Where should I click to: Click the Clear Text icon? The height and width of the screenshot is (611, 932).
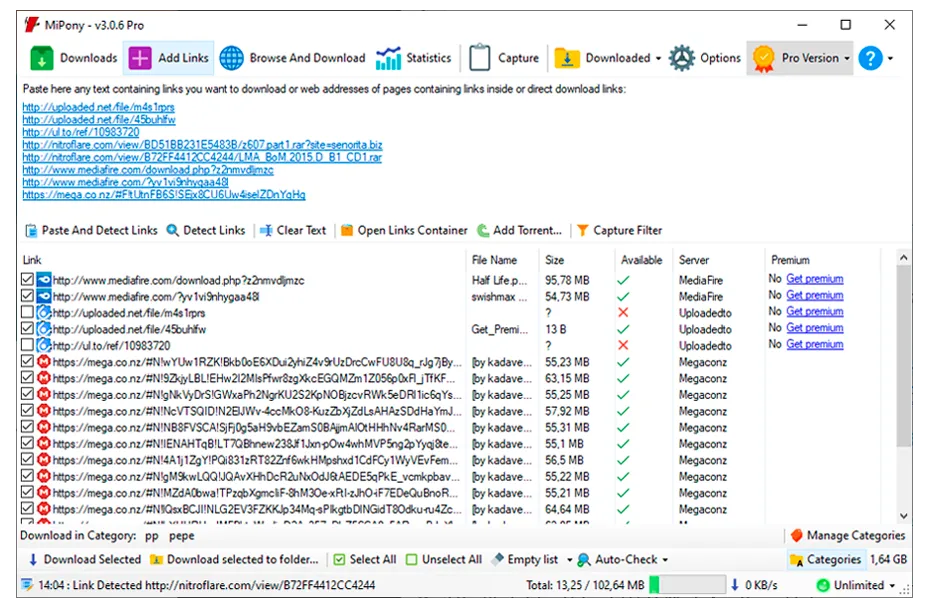click(x=266, y=231)
